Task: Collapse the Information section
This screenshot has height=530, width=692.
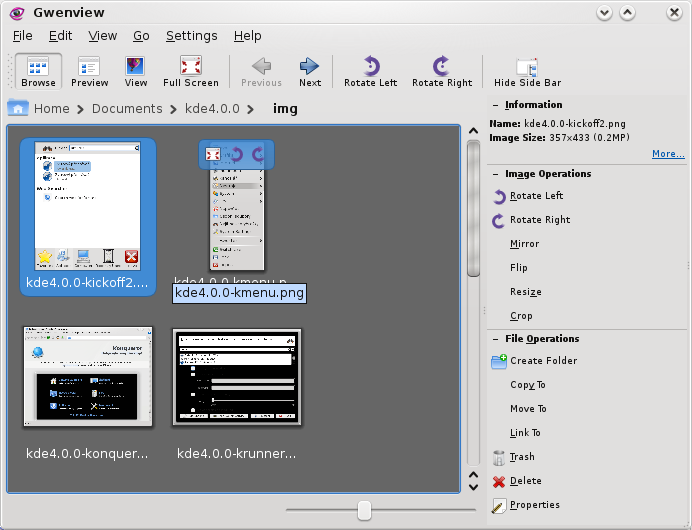Action: point(496,105)
